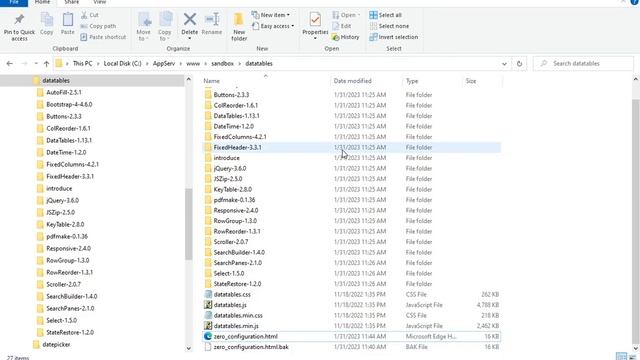This screenshot has height=360, width=640.
Task: Expand the address bar history dropdown
Action: (504, 64)
